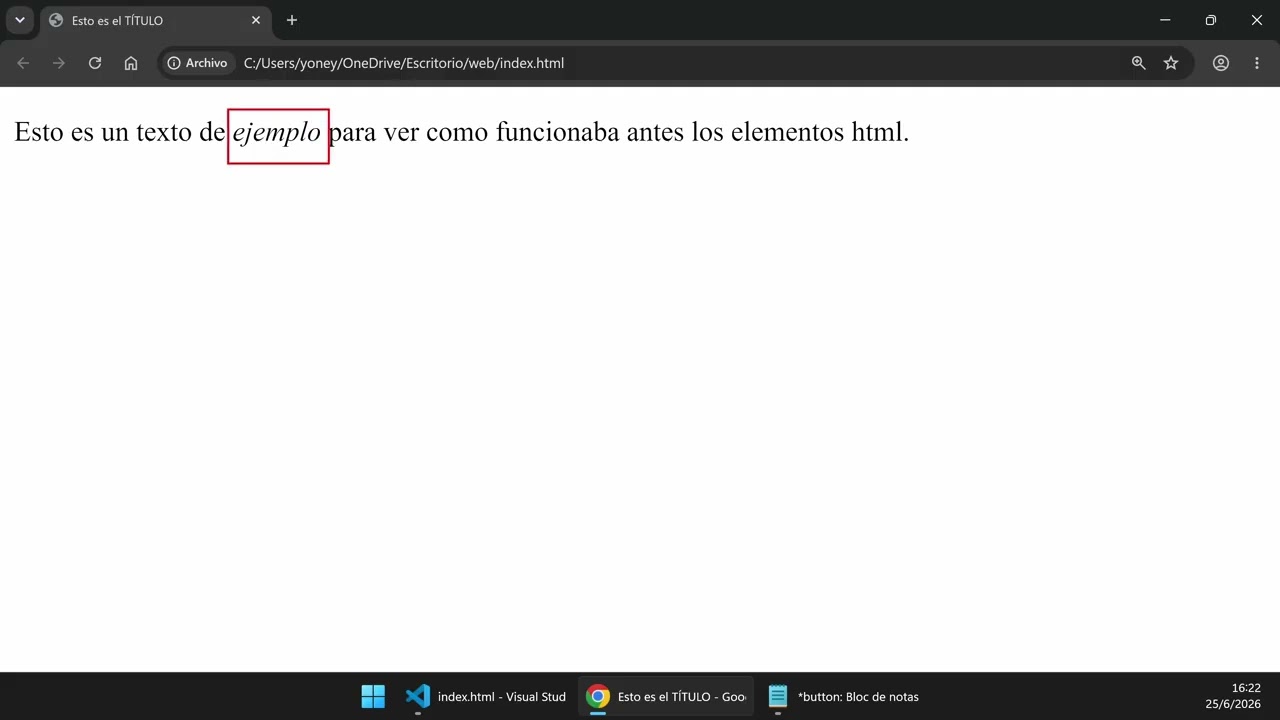Open the zoom magnifier control

[x=1138, y=63]
